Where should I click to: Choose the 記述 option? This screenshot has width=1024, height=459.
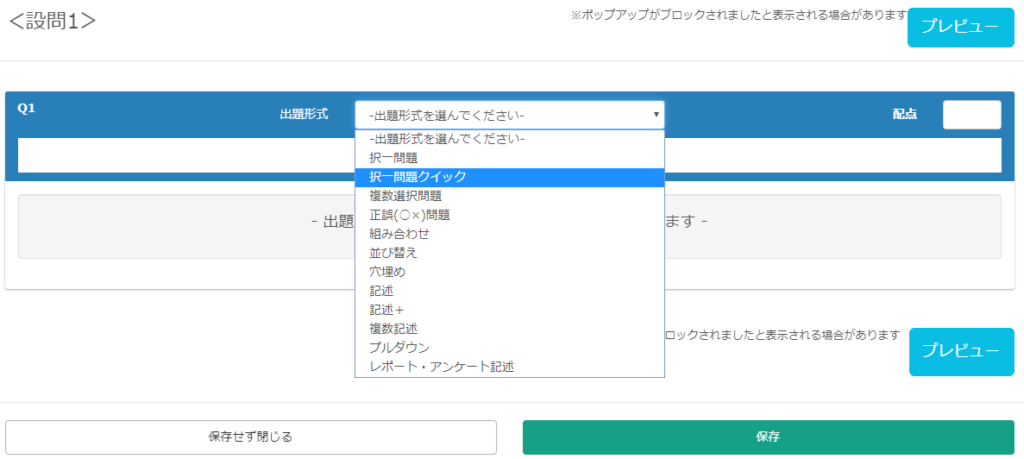click(509, 291)
